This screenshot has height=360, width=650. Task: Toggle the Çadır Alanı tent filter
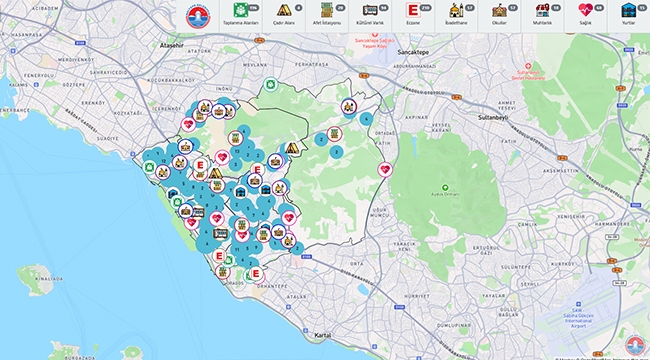[x=284, y=16]
